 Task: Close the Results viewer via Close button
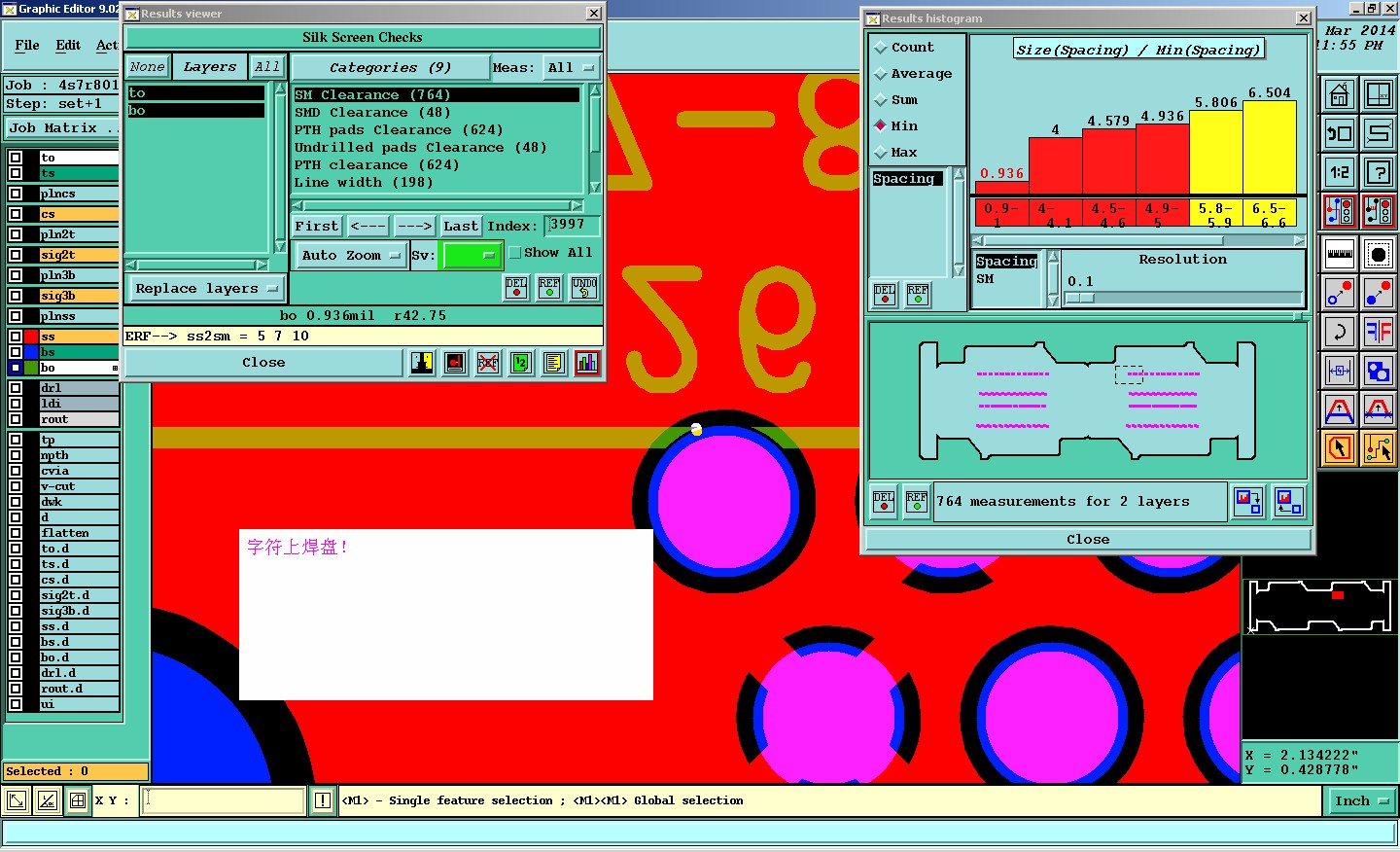263,363
